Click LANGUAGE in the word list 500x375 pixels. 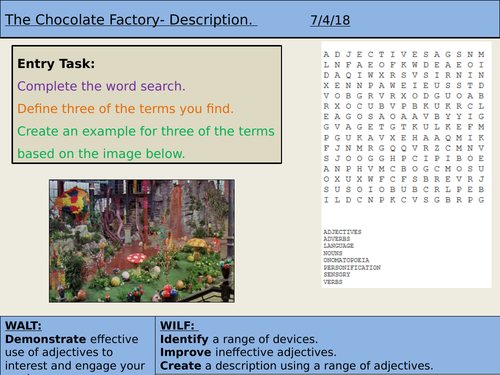(x=338, y=246)
